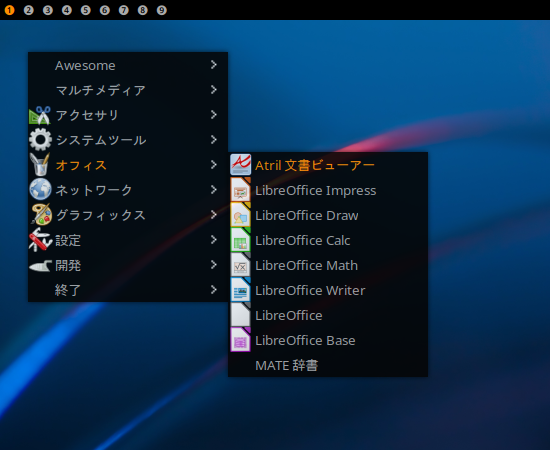Launch Atril 文書ビューアー from submenu
Viewport: 550px width, 450px height.
(328, 165)
